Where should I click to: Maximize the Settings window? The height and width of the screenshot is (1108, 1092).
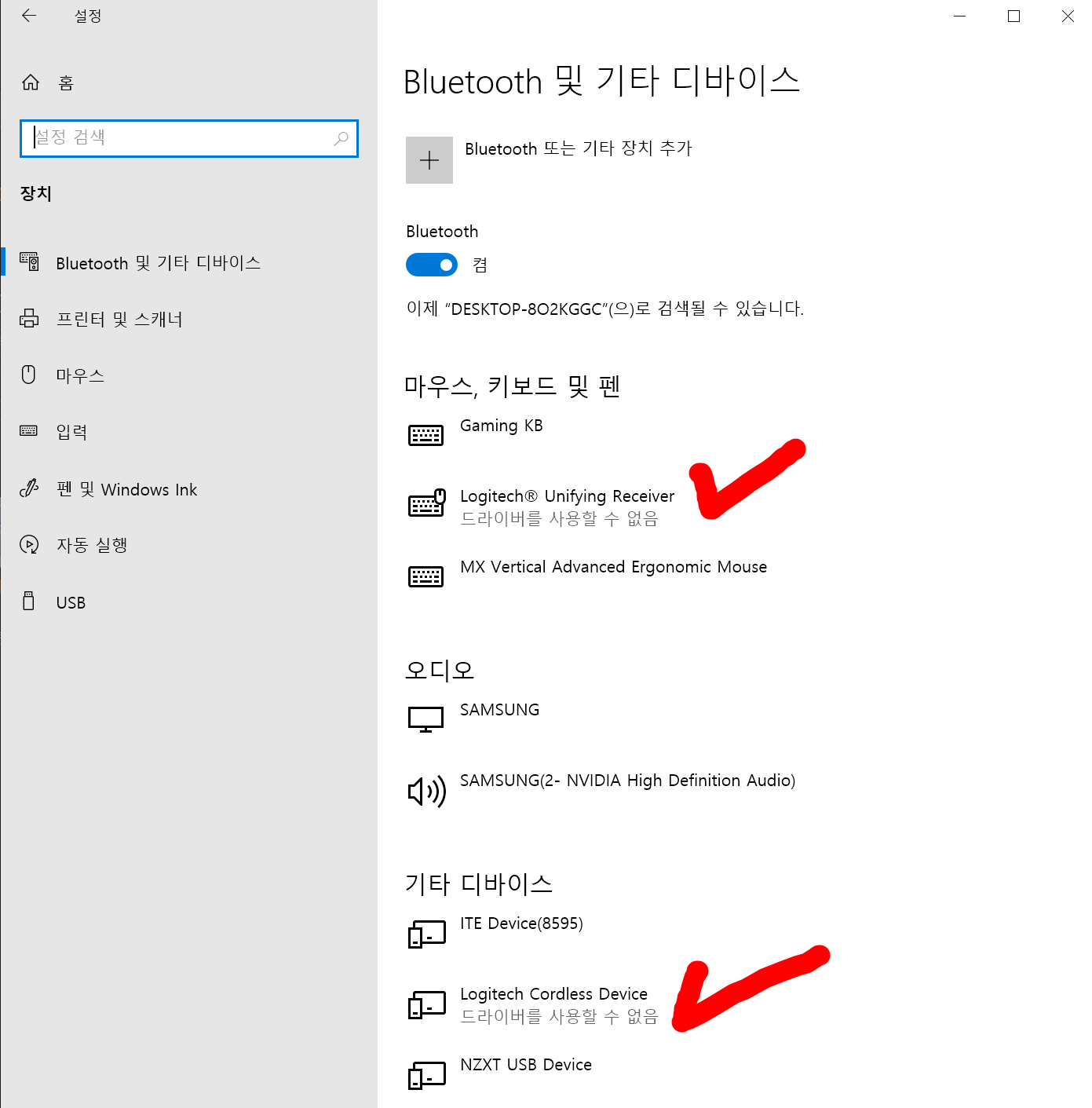[x=1013, y=16]
